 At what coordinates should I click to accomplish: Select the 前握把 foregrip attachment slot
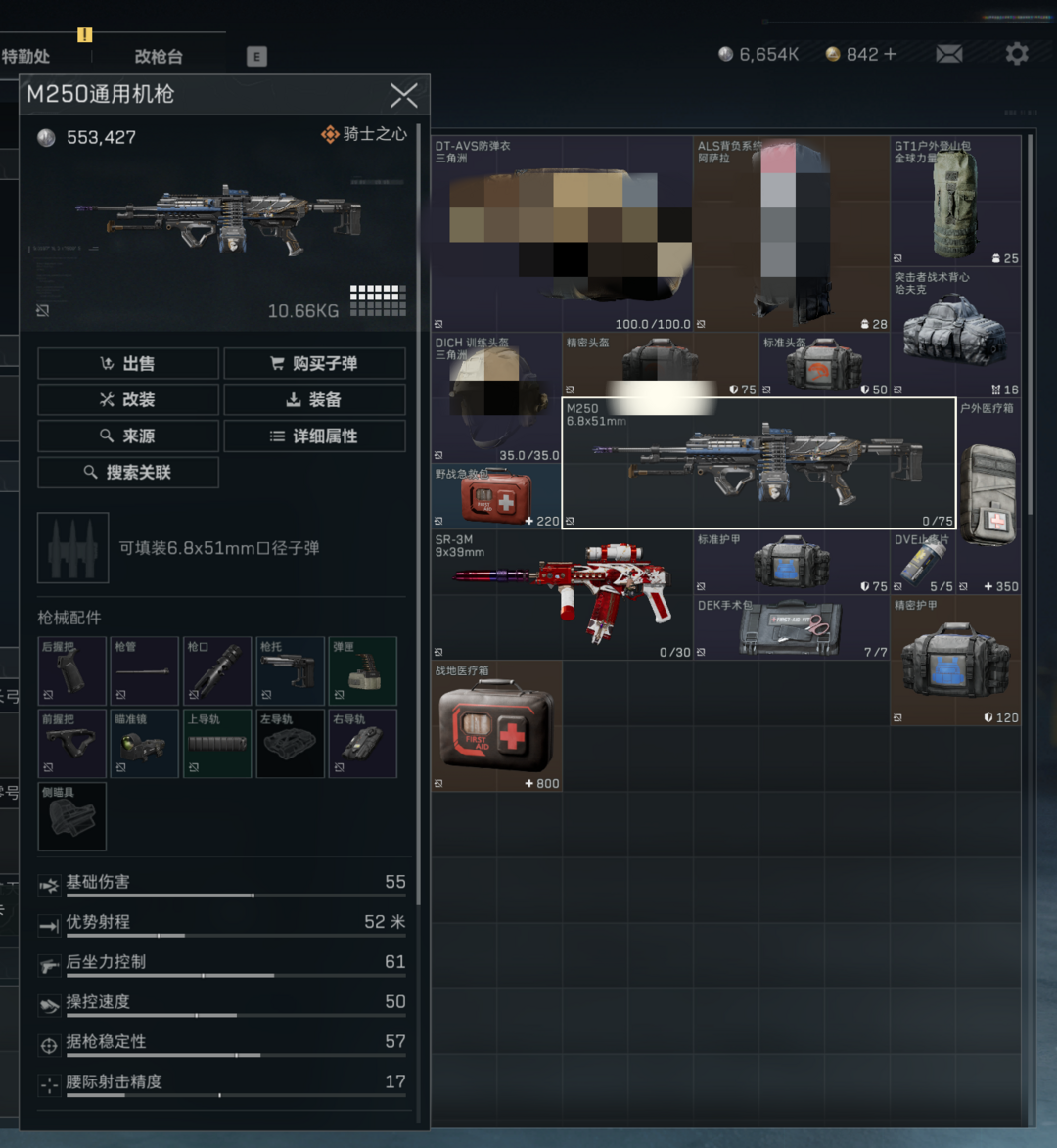pos(71,744)
